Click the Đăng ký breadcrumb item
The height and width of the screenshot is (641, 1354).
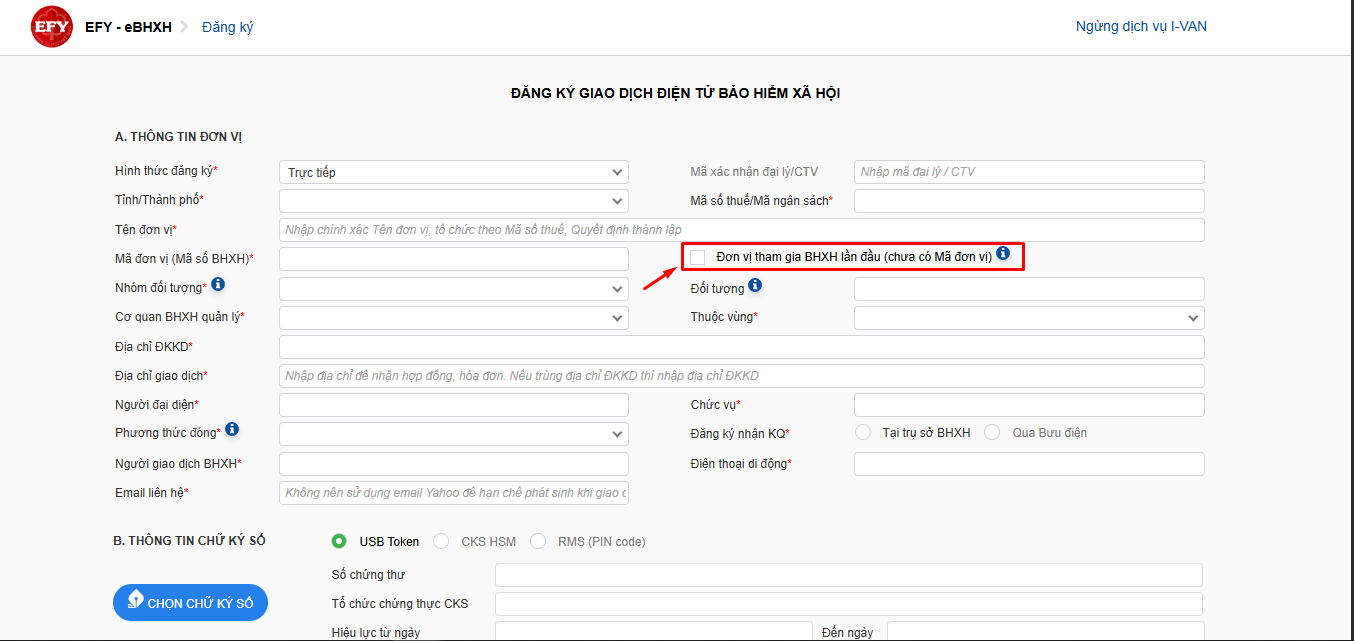pos(227,27)
